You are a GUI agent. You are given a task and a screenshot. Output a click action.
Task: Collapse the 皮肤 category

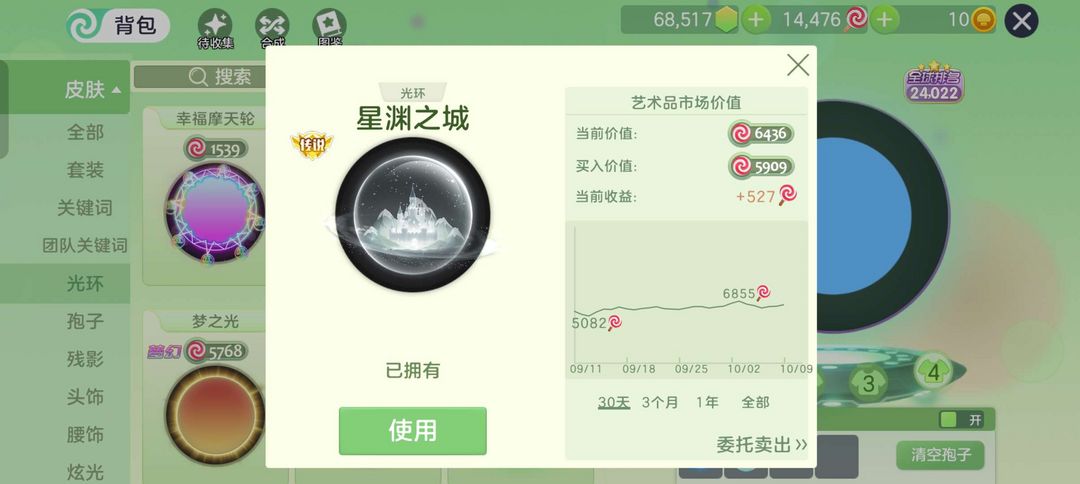click(x=93, y=89)
